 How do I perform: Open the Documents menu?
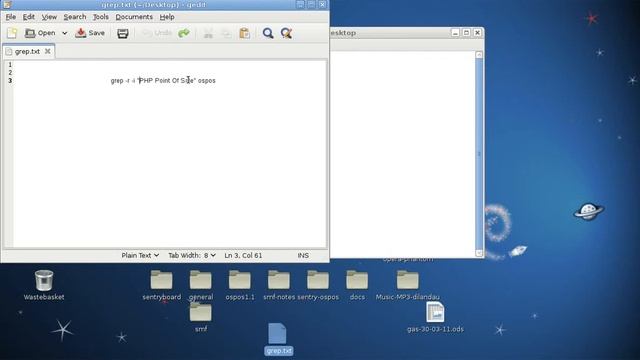[134, 17]
